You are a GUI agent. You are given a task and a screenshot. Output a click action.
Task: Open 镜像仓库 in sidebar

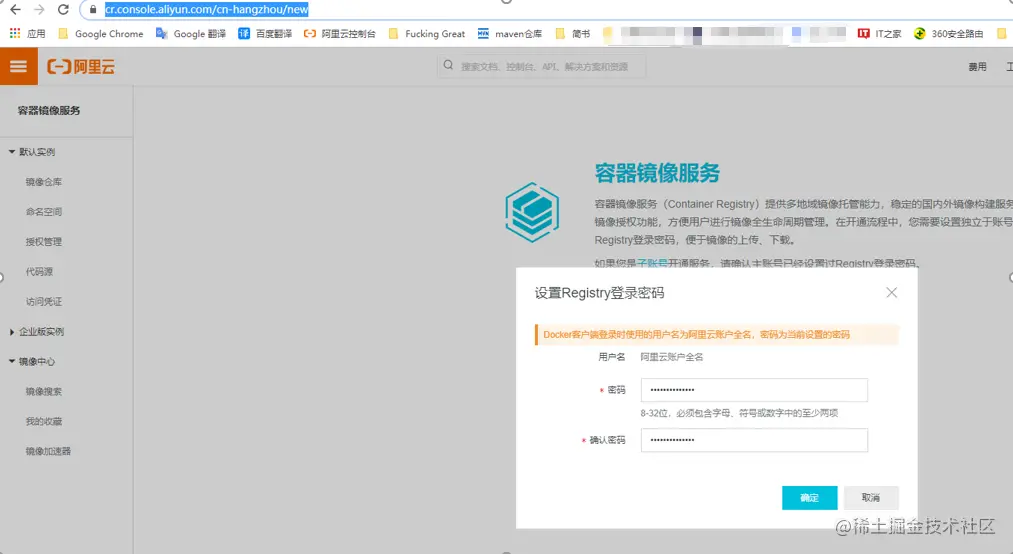[x=44, y=182]
